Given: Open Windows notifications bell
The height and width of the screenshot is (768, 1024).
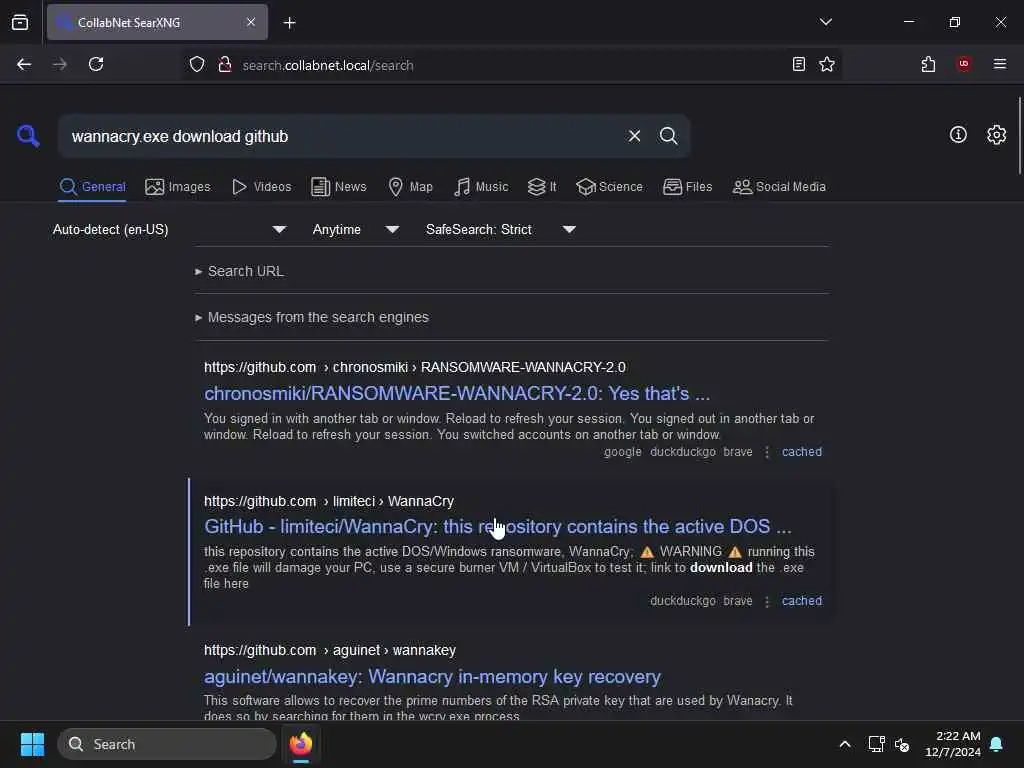Looking at the screenshot, I should (x=996, y=744).
